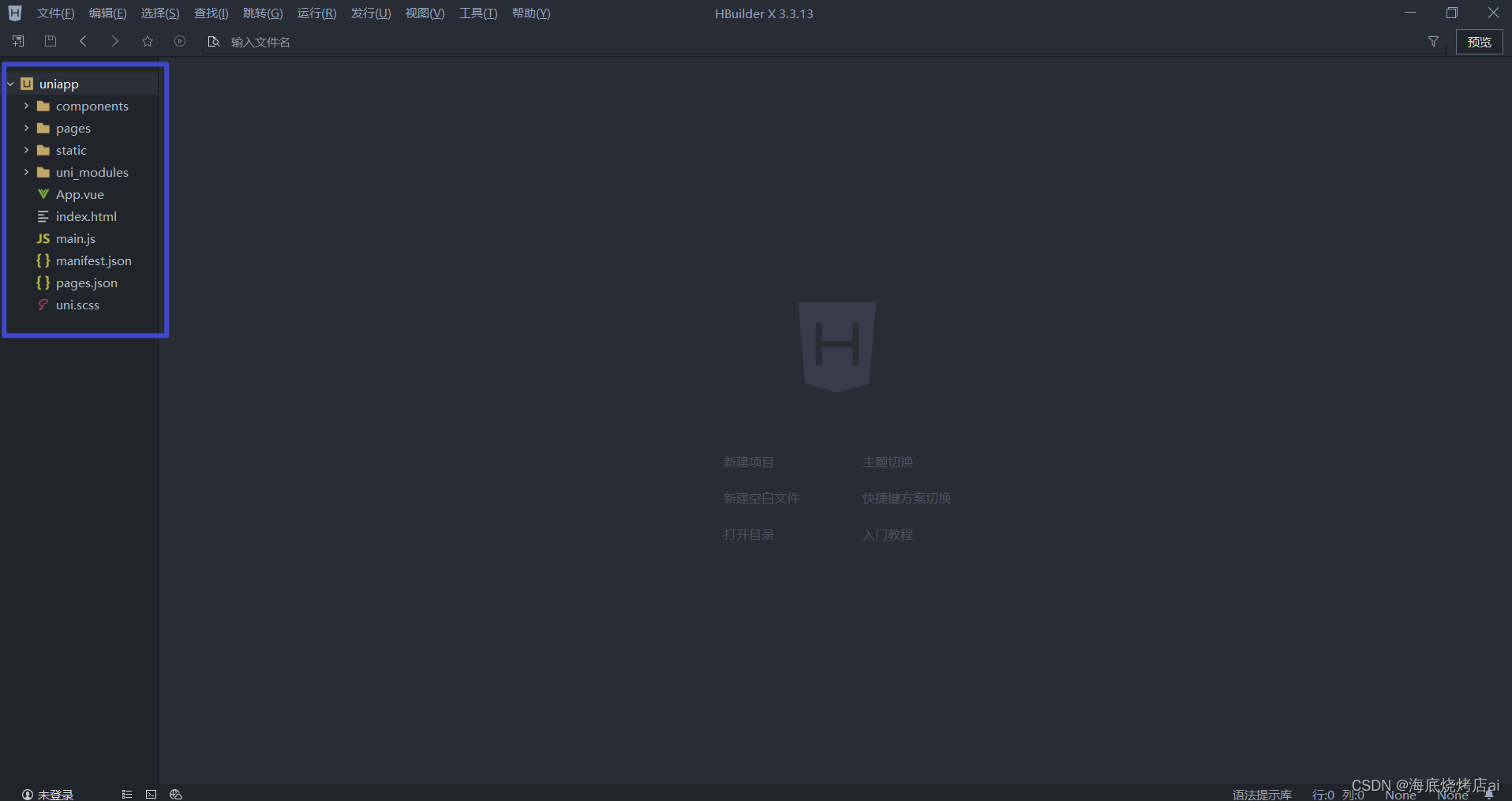Select the App.vue file name
1512x801 pixels.
(80, 194)
